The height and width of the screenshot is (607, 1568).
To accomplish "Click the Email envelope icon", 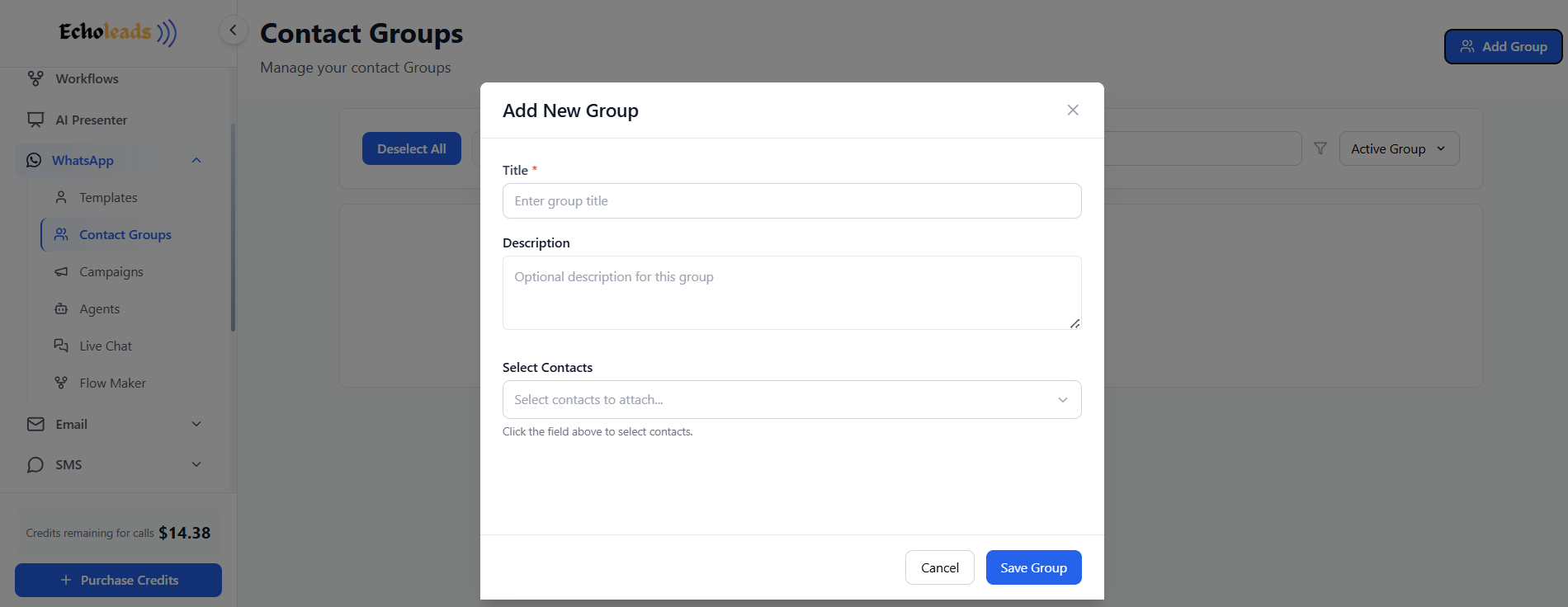I will 35,424.
